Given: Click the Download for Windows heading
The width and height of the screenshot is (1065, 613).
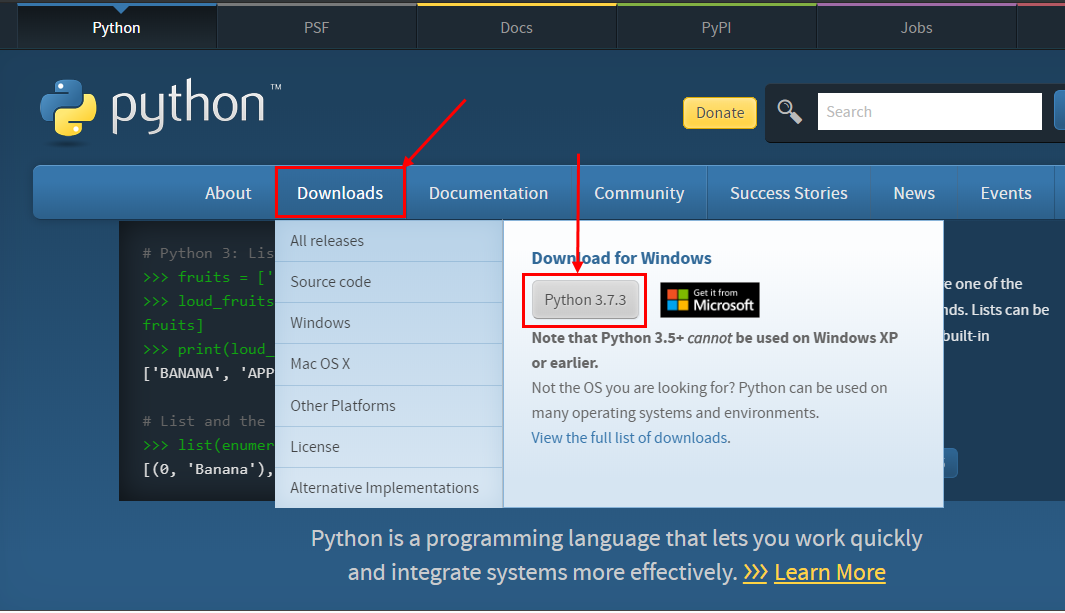Looking at the screenshot, I should (621, 258).
